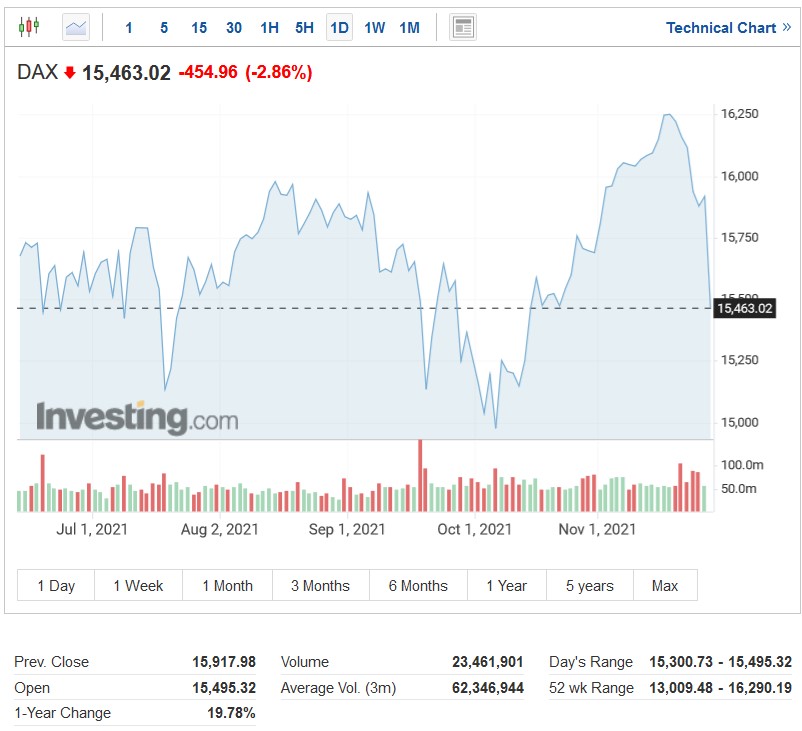
Task: Select the 1 Year range
Action: 506,586
